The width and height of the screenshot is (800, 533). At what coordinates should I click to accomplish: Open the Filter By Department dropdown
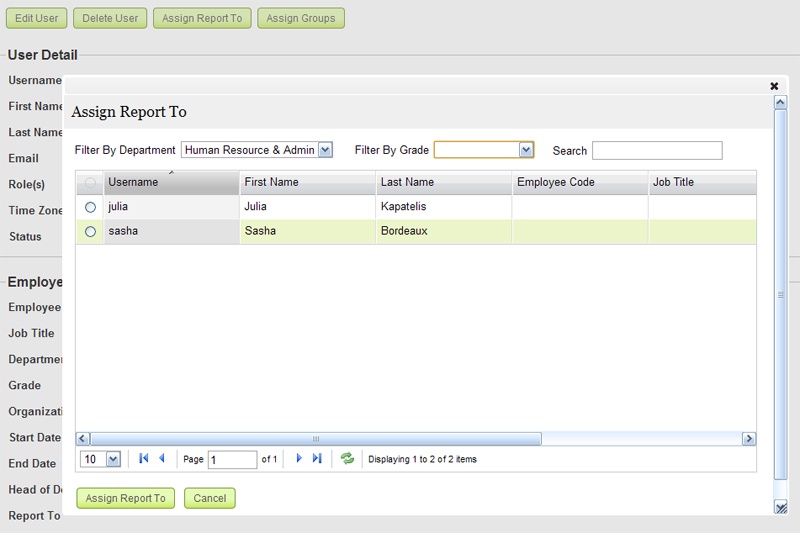[x=325, y=150]
